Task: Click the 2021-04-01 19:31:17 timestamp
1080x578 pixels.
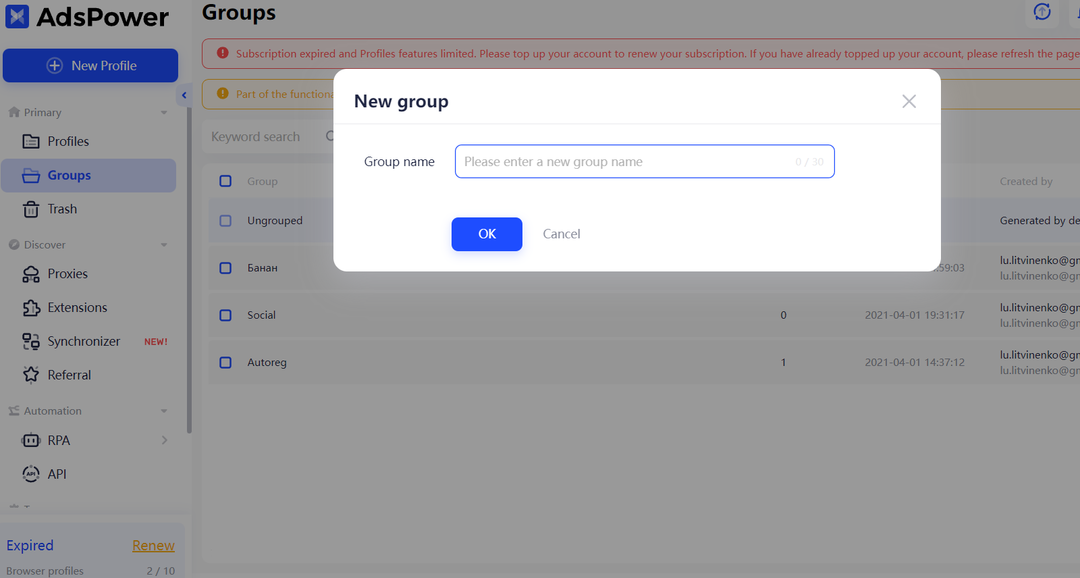Action: pyautogui.click(x=915, y=315)
